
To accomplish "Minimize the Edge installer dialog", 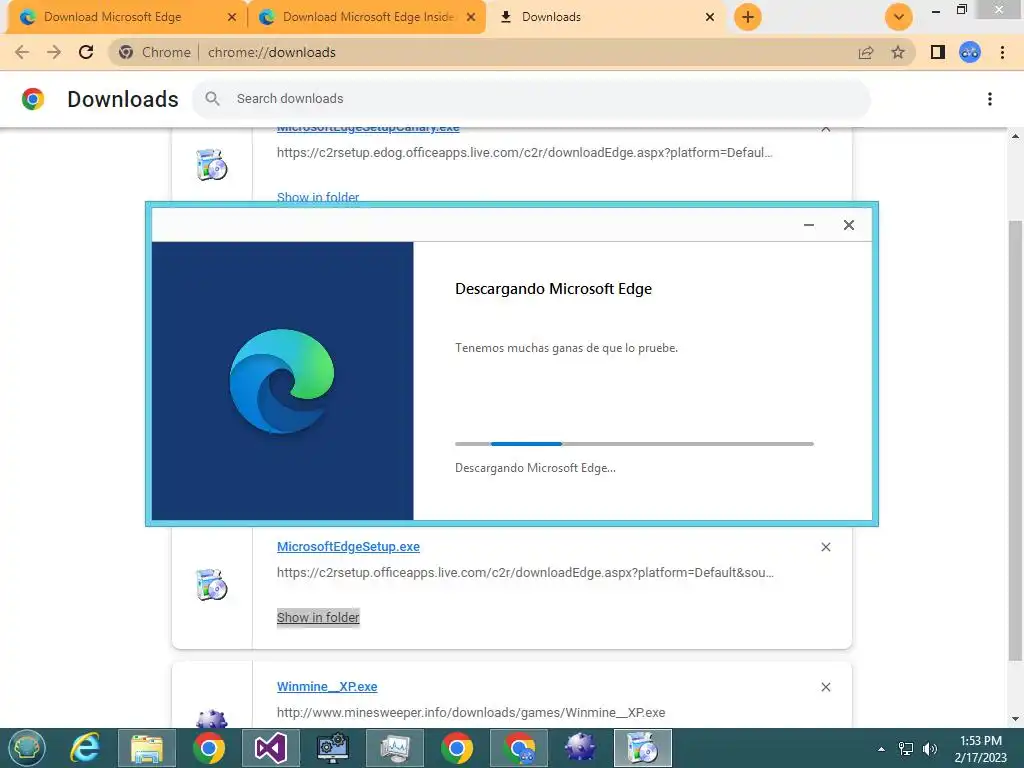I will click(x=809, y=225).
